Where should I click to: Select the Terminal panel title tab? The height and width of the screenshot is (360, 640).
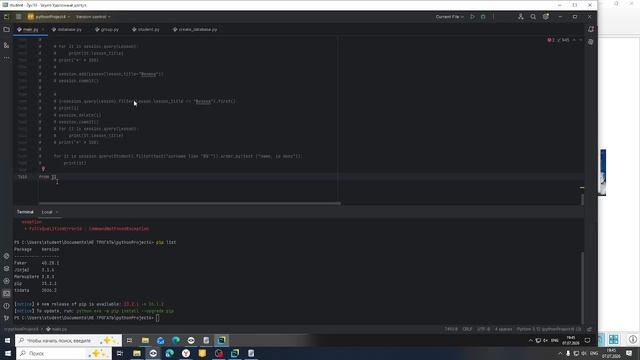pyautogui.click(x=25, y=212)
